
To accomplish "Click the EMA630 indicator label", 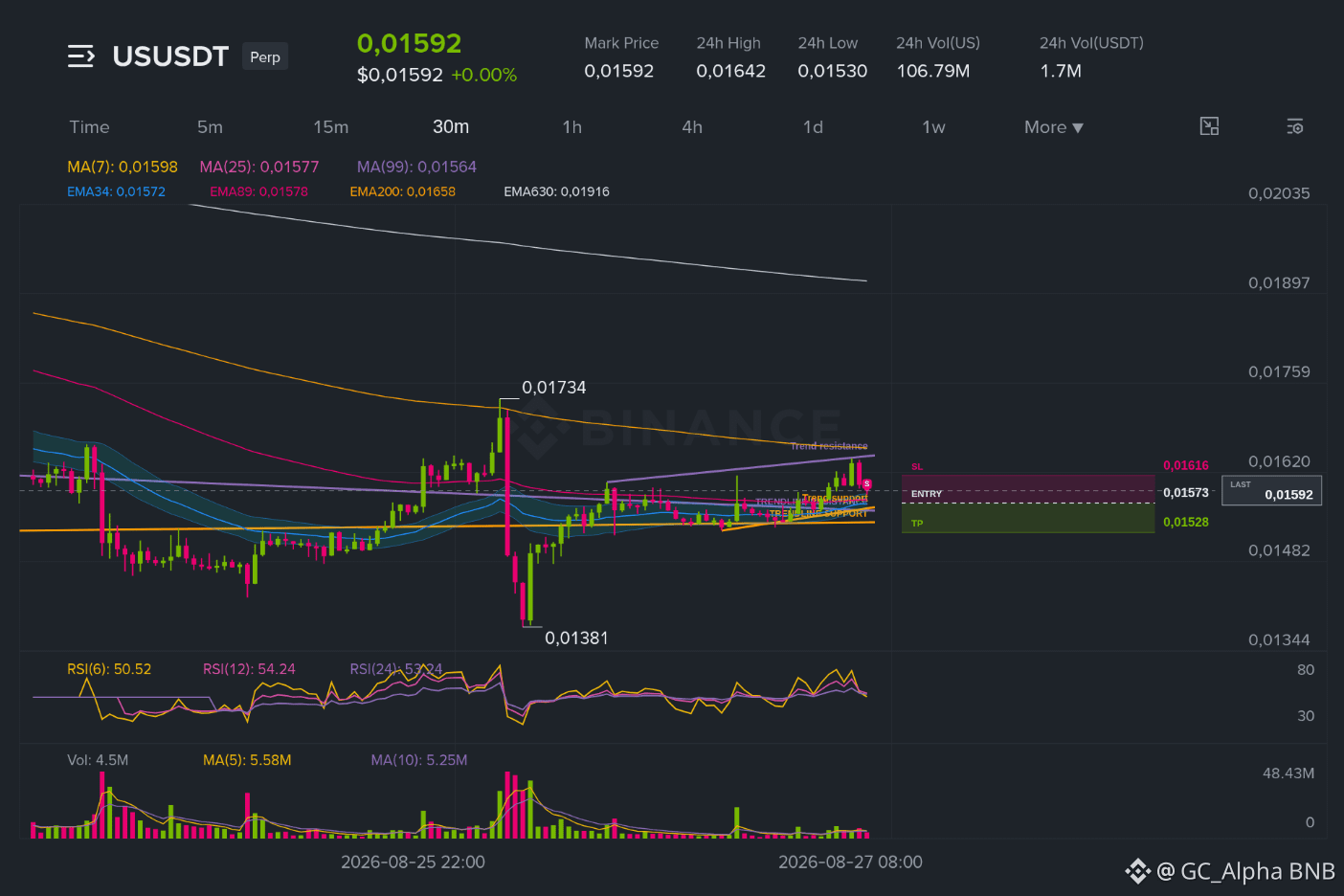I will click(x=556, y=191).
